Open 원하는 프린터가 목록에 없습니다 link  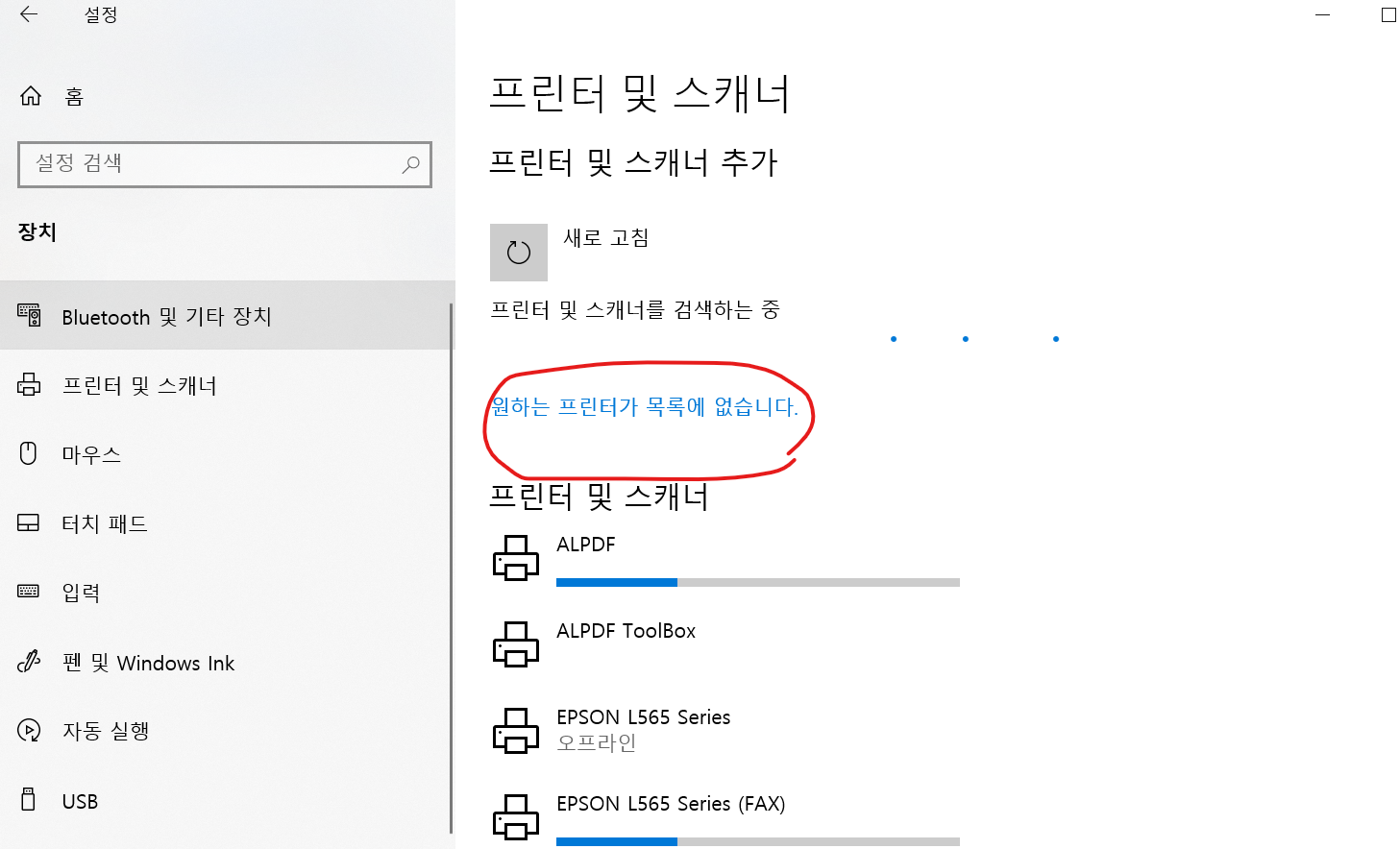click(x=646, y=408)
